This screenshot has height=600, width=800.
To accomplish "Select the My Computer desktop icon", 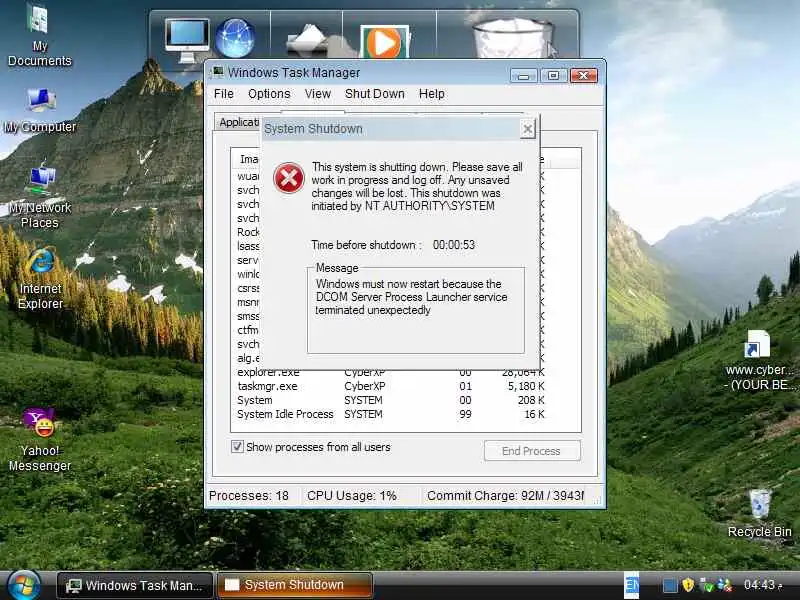I will pyautogui.click(x=40, y=110).
